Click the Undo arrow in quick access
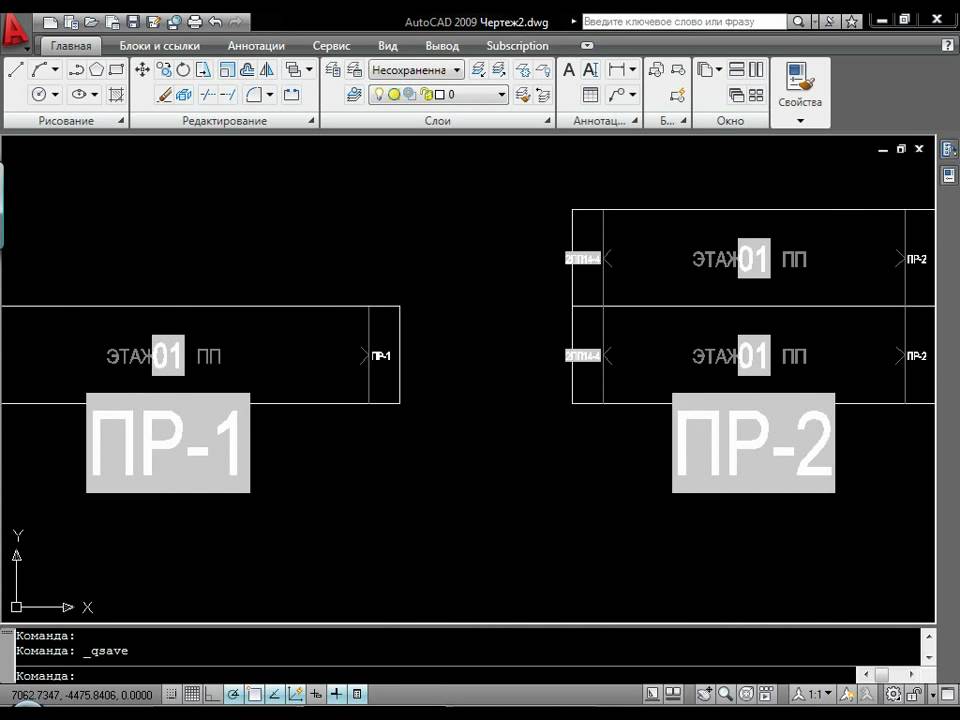Screen dimensions: 960x720 [x=215, y=22]
